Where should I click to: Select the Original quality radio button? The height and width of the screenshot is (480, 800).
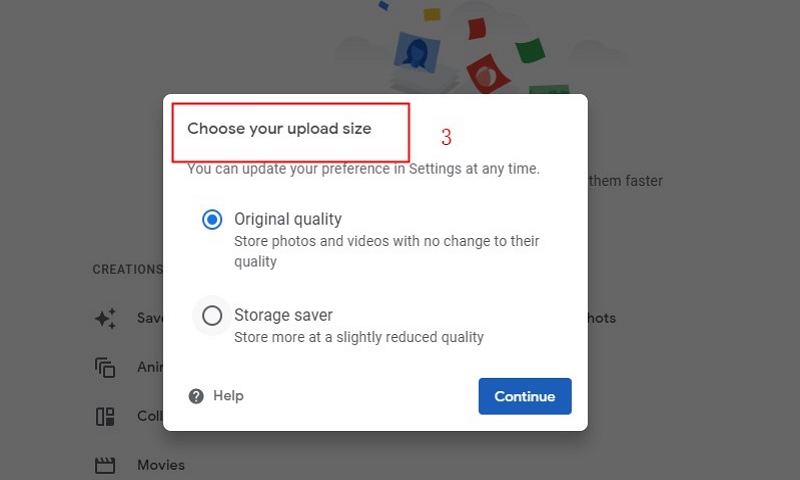[x=212, y=220]
